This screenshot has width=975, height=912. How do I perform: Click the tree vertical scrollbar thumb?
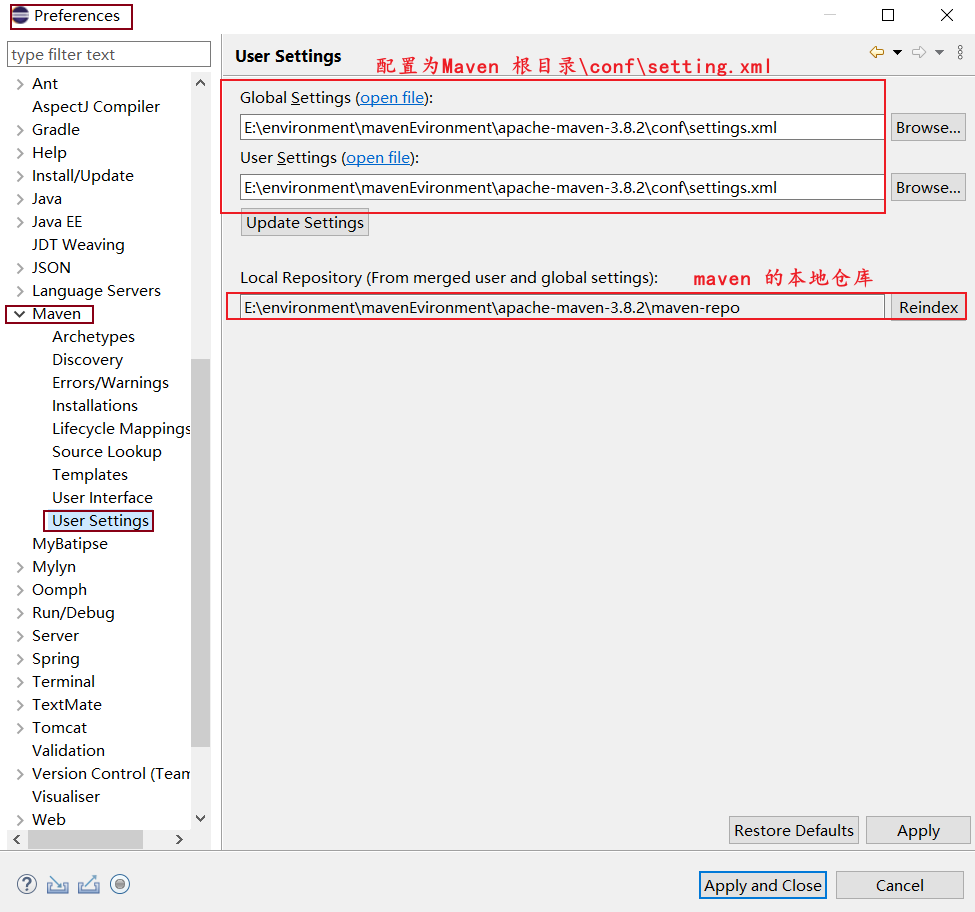click(x=200, y=552)
